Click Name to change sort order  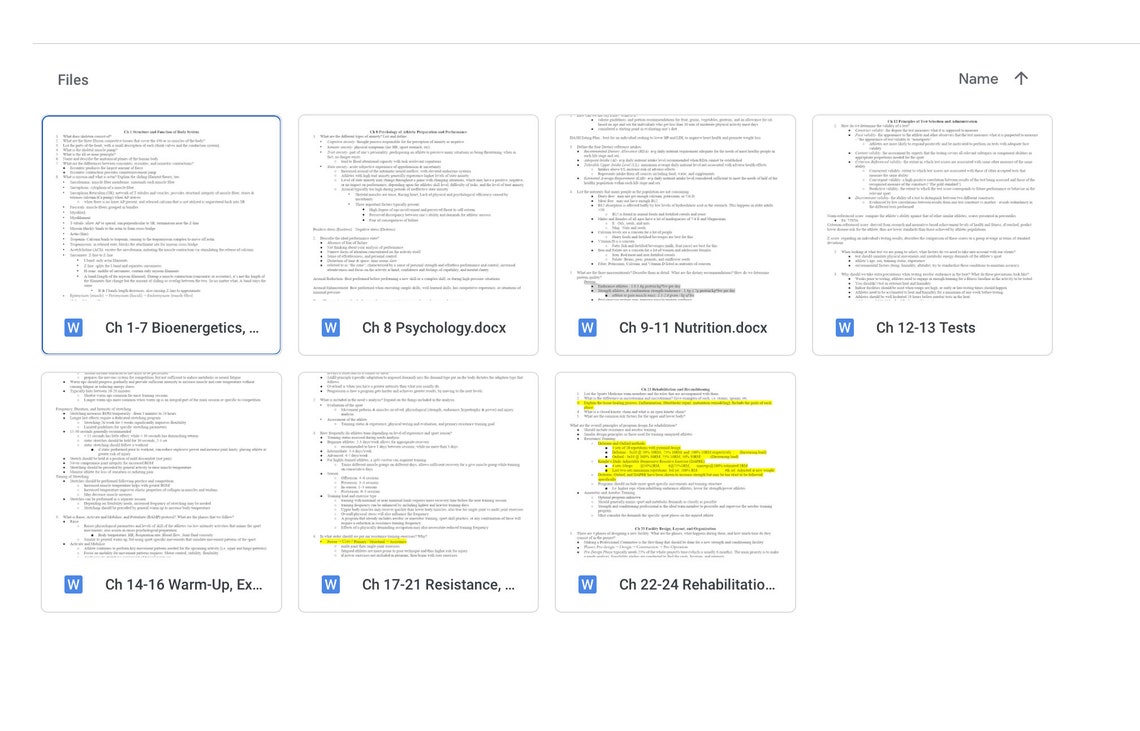tap(978, 78)
